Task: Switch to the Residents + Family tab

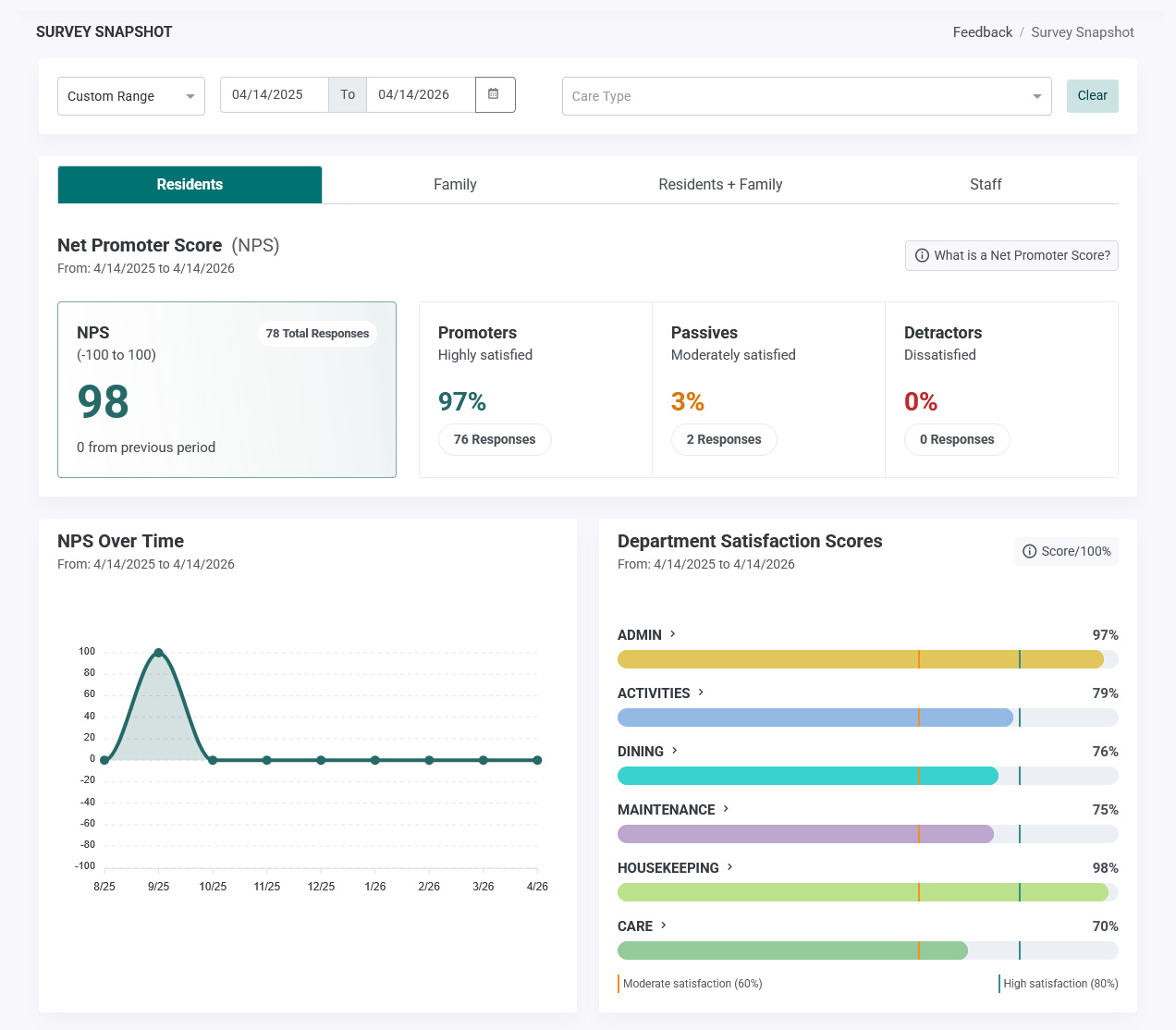Action: point(720,185)
